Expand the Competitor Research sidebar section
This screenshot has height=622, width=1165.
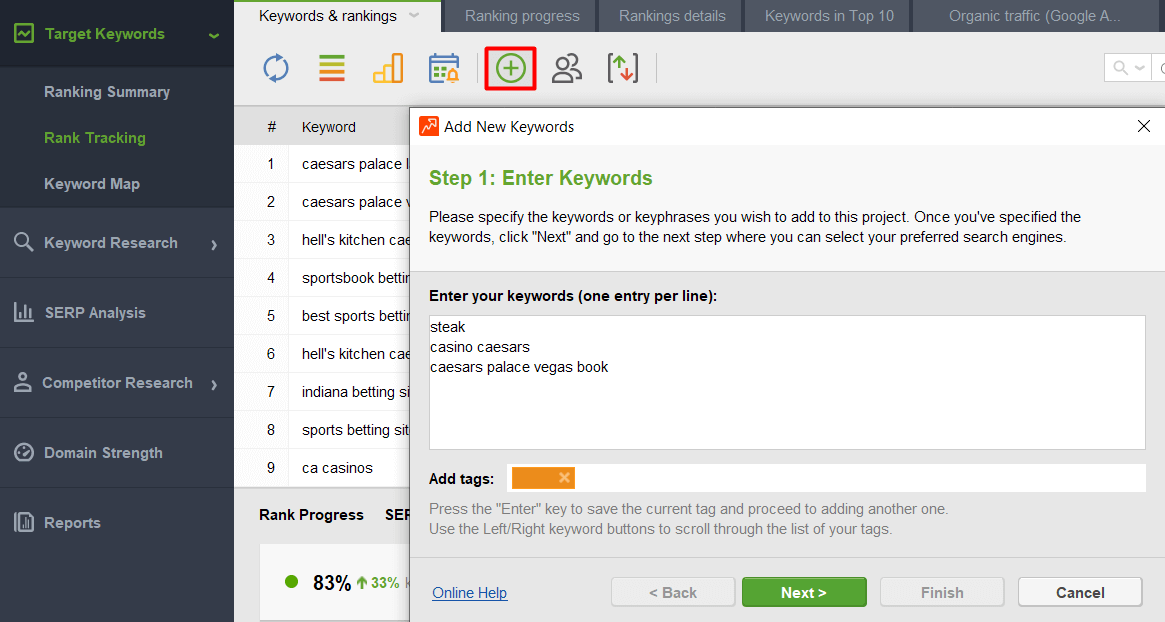pyautogui.click(x=214, y=384)
